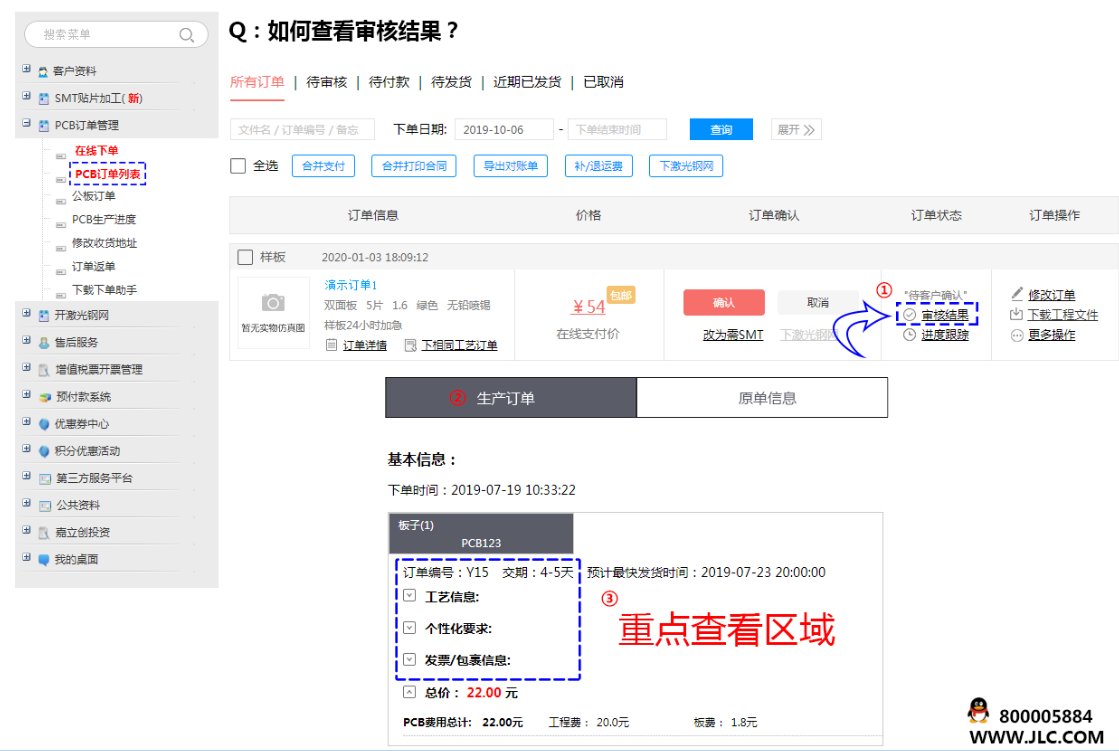Tick the 样板 order checkbox
Viewport: 1119px width, 751px height.
point(245,257)
